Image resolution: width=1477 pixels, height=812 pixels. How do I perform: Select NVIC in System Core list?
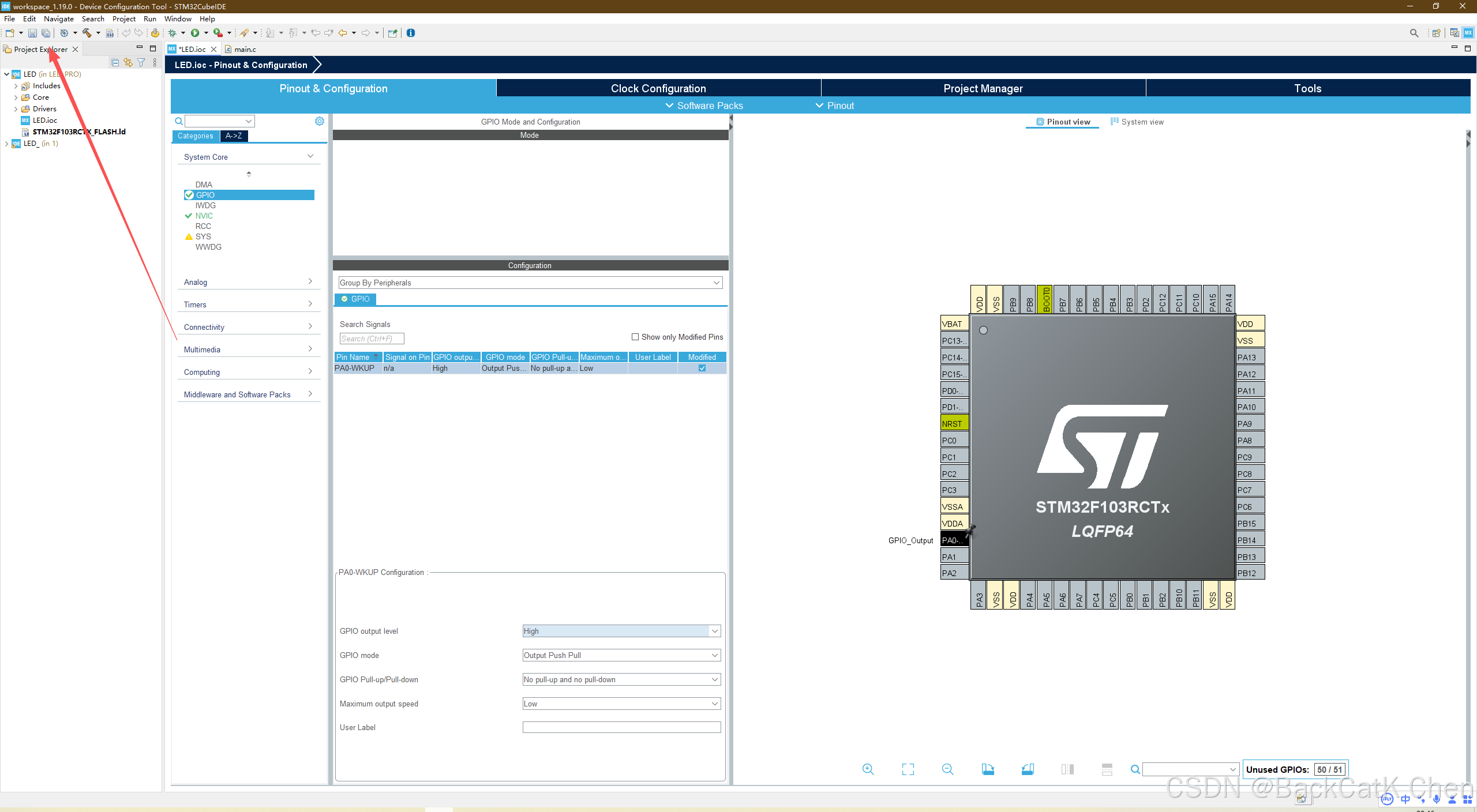204,216
